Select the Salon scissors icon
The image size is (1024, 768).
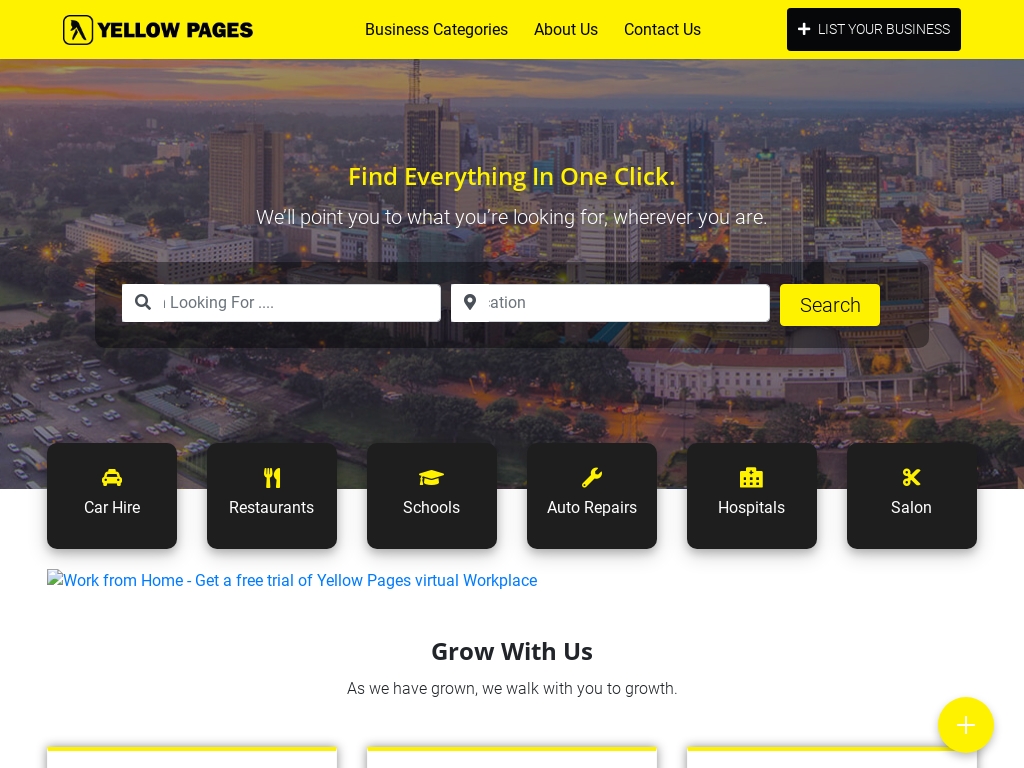click(x=911, y=478)
